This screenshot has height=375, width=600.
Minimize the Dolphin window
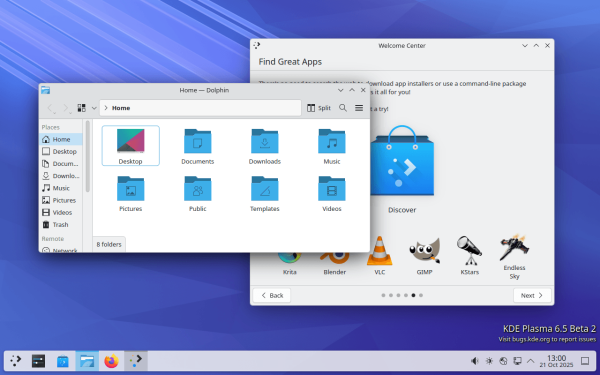click(x=341, y=90)
